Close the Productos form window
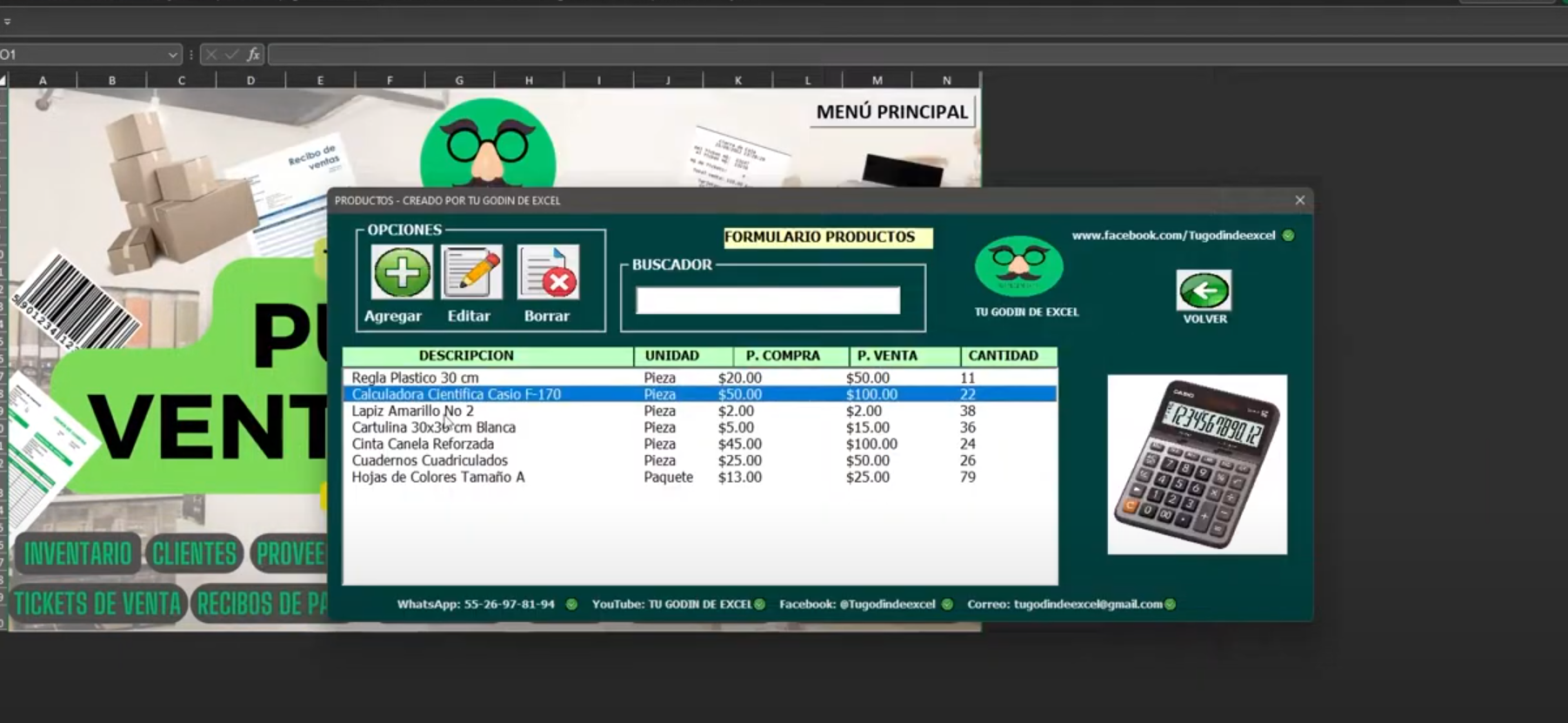Viewport: 1568px width, 723px height. pyautogui.click(x=1299, y=200)
